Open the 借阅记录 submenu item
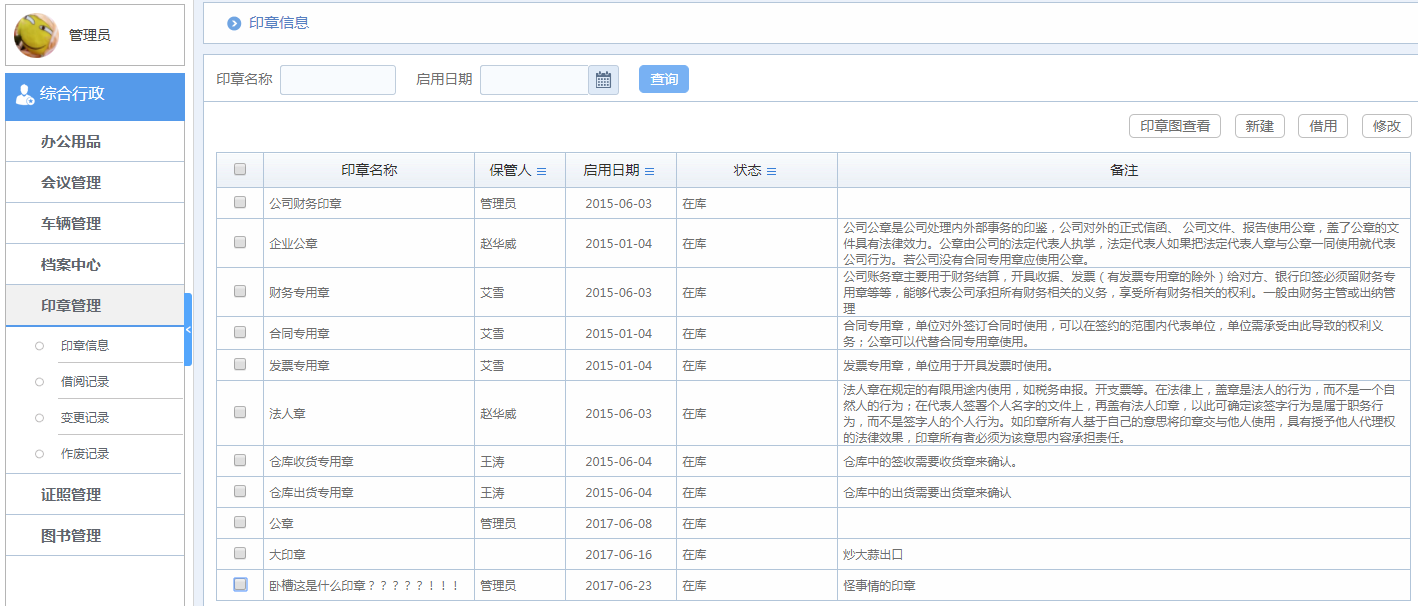Screen dimensions: 1418x606 tap(85, 382)
